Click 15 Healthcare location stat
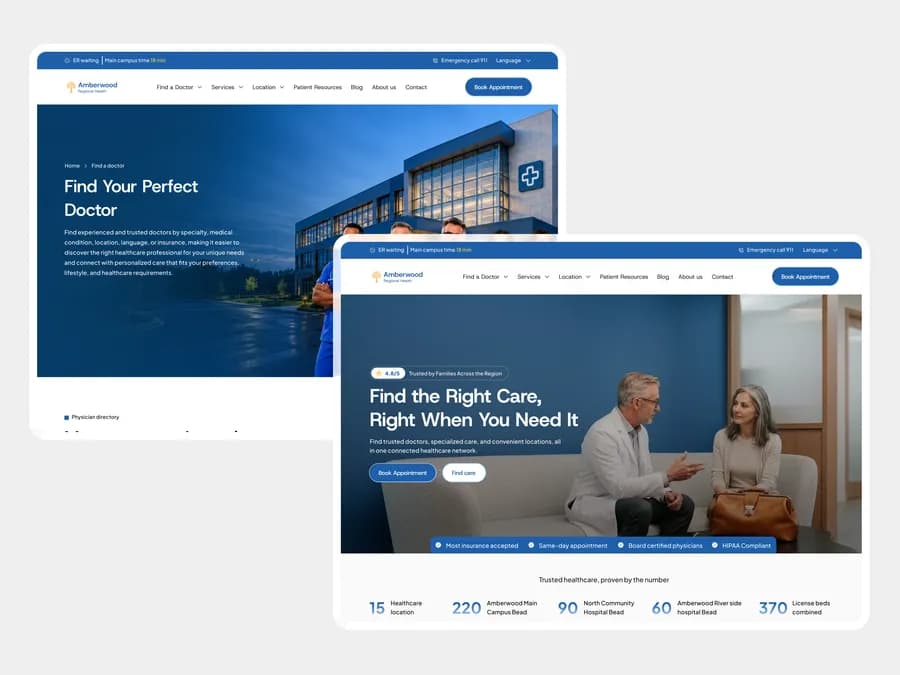The width and height of the screenshot is (900, 675). (395, 608)
